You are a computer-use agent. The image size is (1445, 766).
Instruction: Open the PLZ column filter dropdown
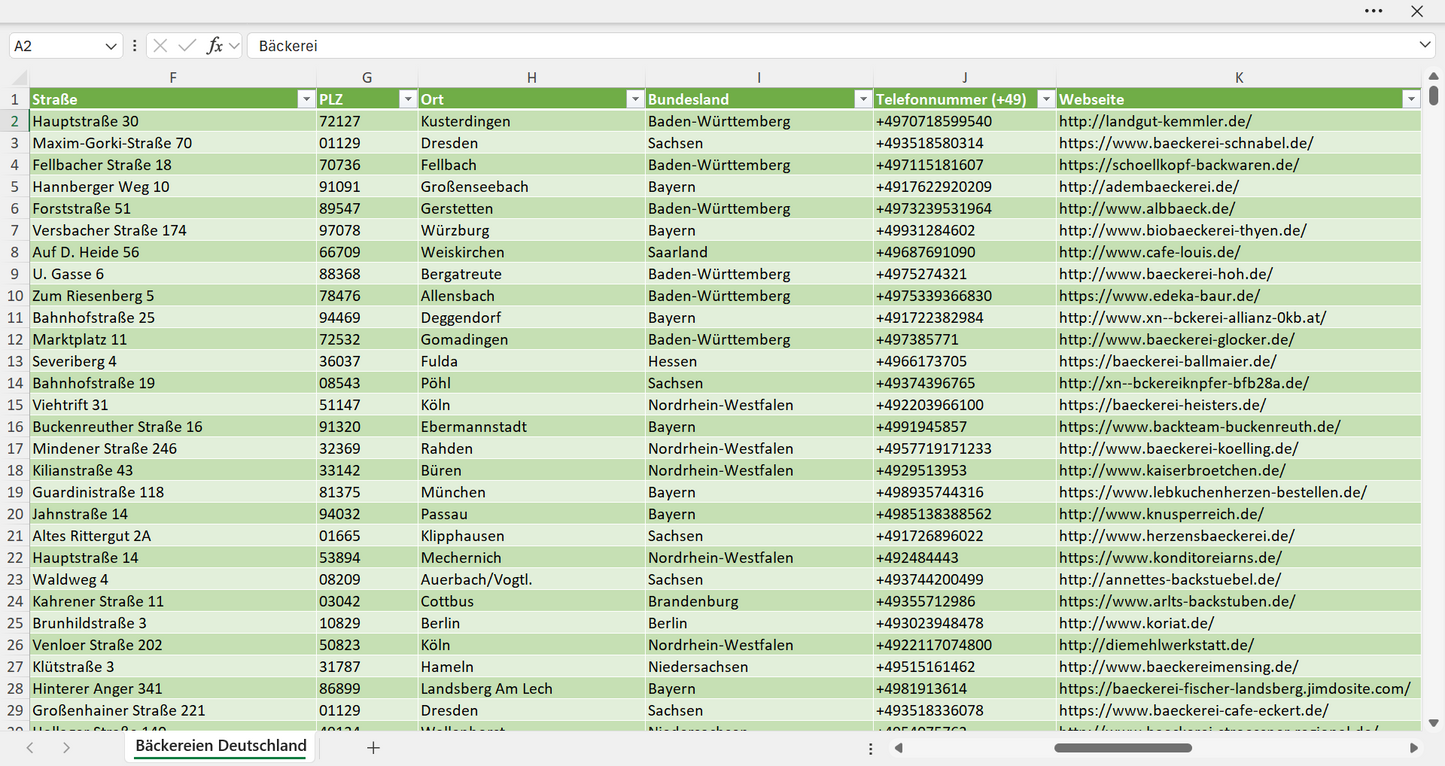point(407,99)
